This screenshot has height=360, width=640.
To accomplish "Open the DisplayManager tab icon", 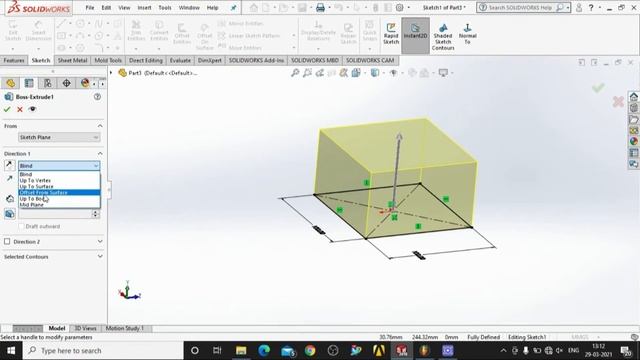I will click(x=85, y=83).
